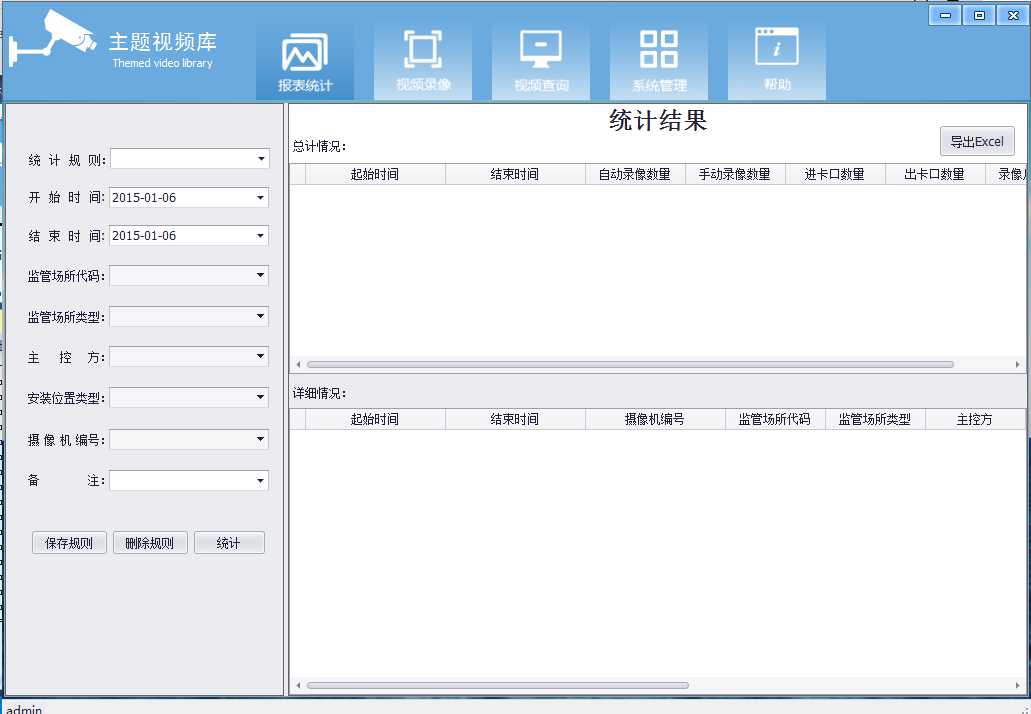The image size is (1031, 714).
Task: Open the 系统管理 system management icon
Action: point(659,62)
